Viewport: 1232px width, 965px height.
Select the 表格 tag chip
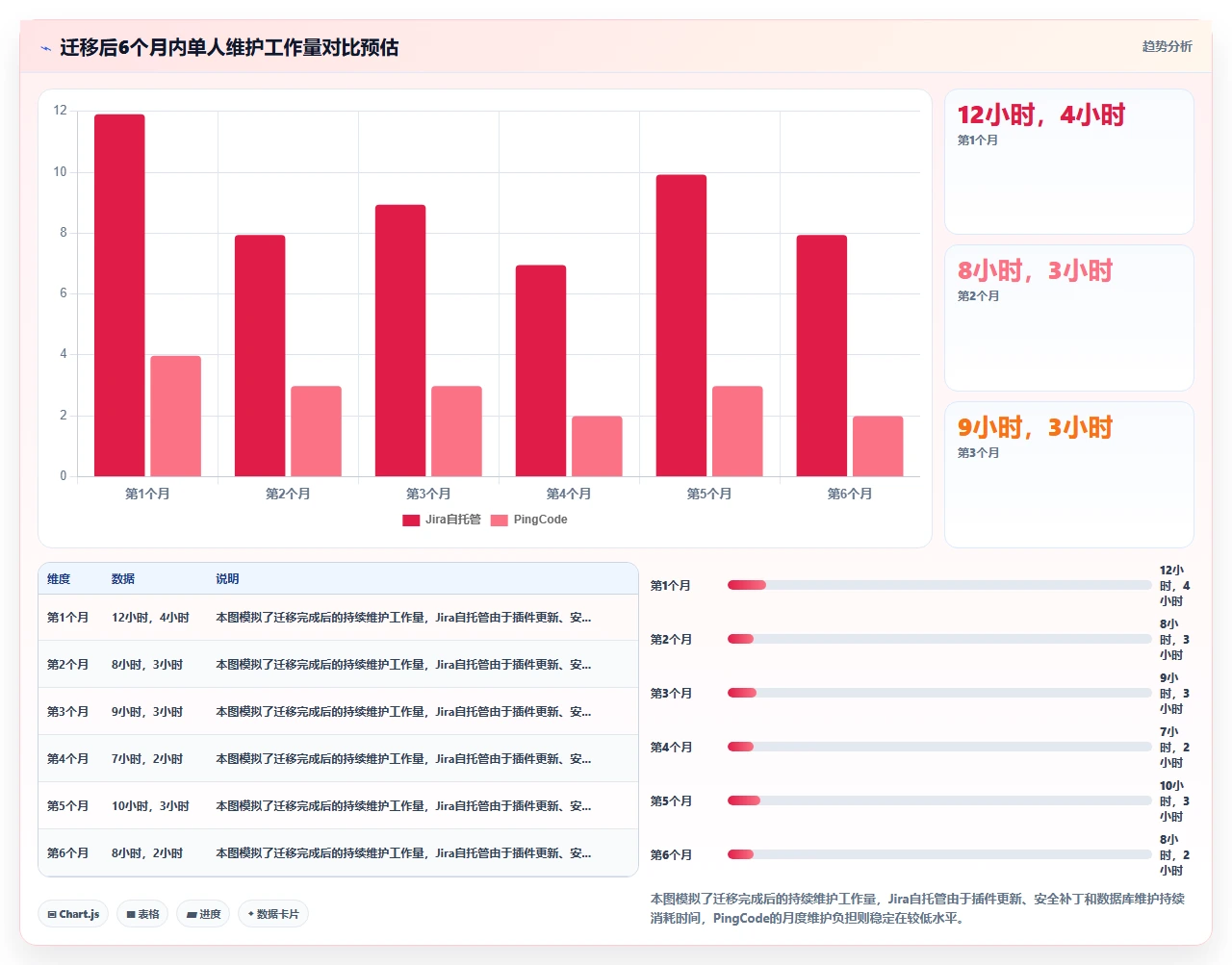click(142, 914)
